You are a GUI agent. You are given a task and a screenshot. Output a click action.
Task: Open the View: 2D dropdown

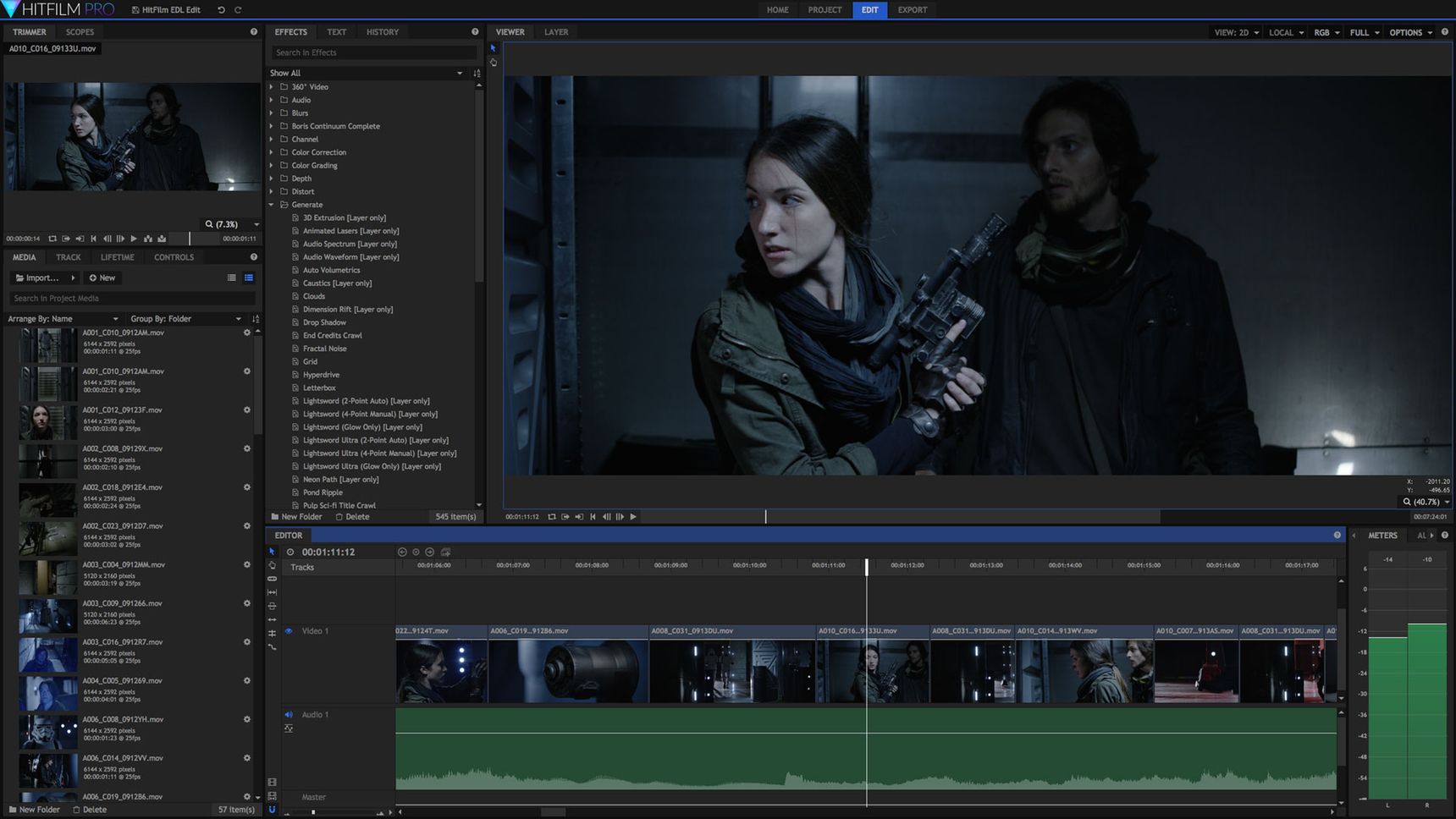[x=1237, y=32]
